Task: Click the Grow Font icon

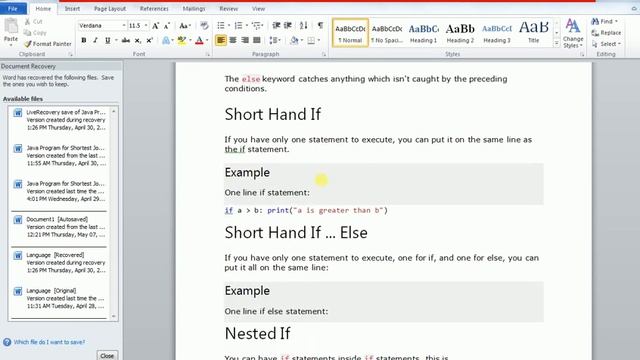Action: tap(156, 26)
